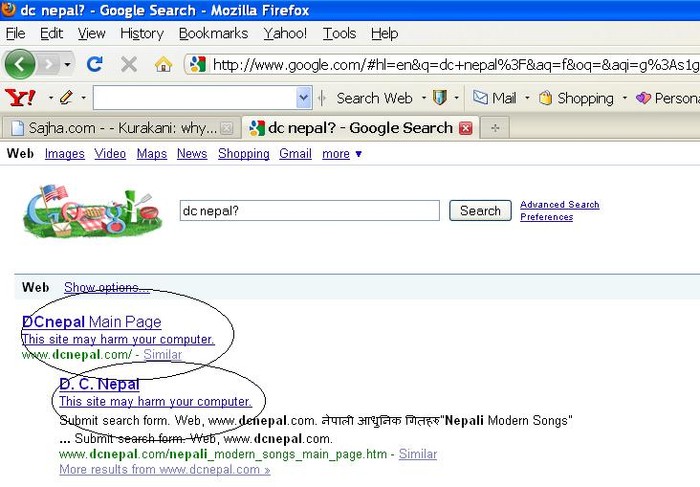The width and height of the screenshot is (700, 487).
Task: Open a new tab with plus button
Action: click(494, 128)
